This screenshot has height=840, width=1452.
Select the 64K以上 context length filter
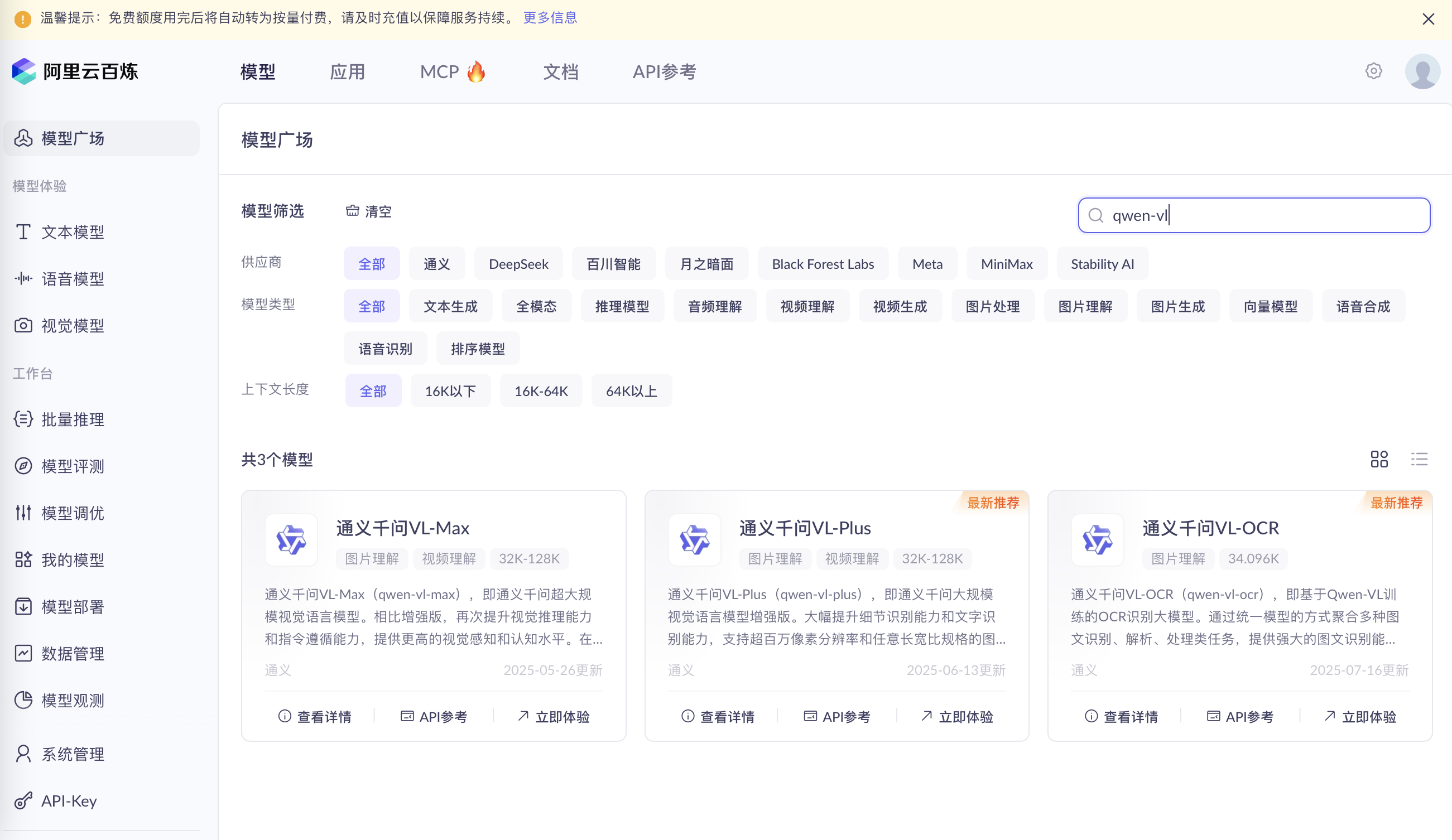pos(631,391)
